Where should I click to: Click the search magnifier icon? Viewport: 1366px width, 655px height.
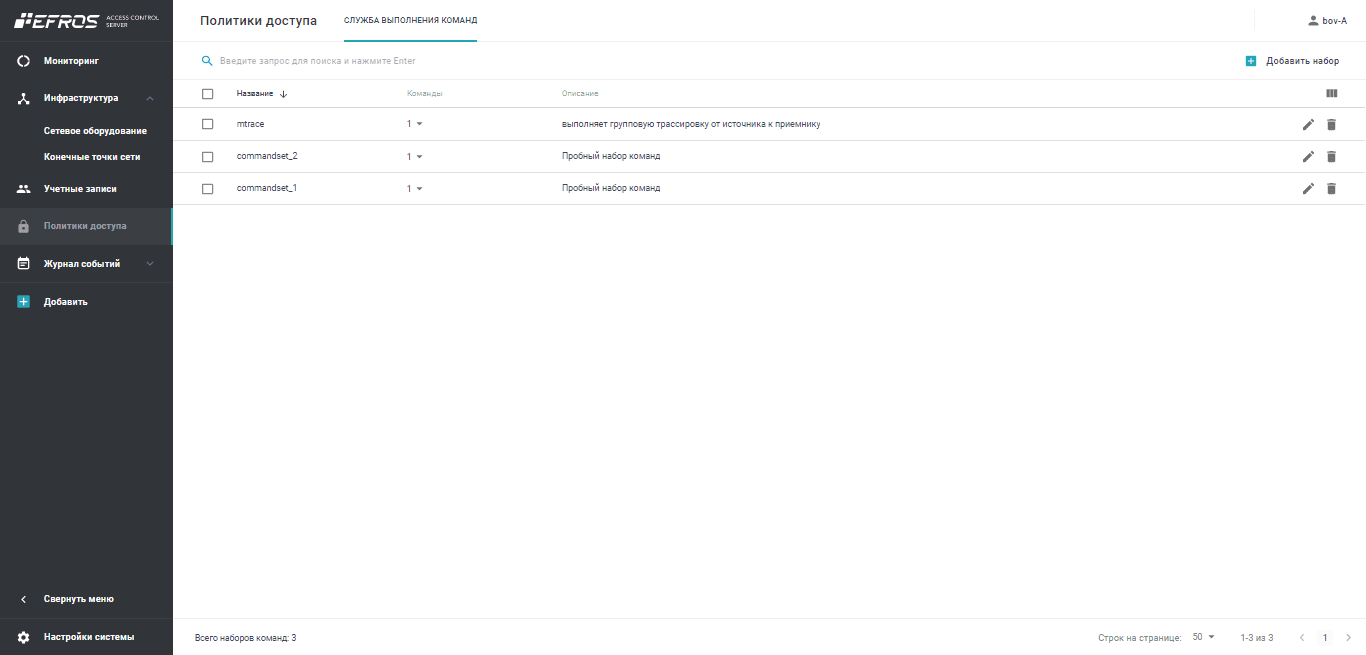pyautogui.click(x=207, y=61)
